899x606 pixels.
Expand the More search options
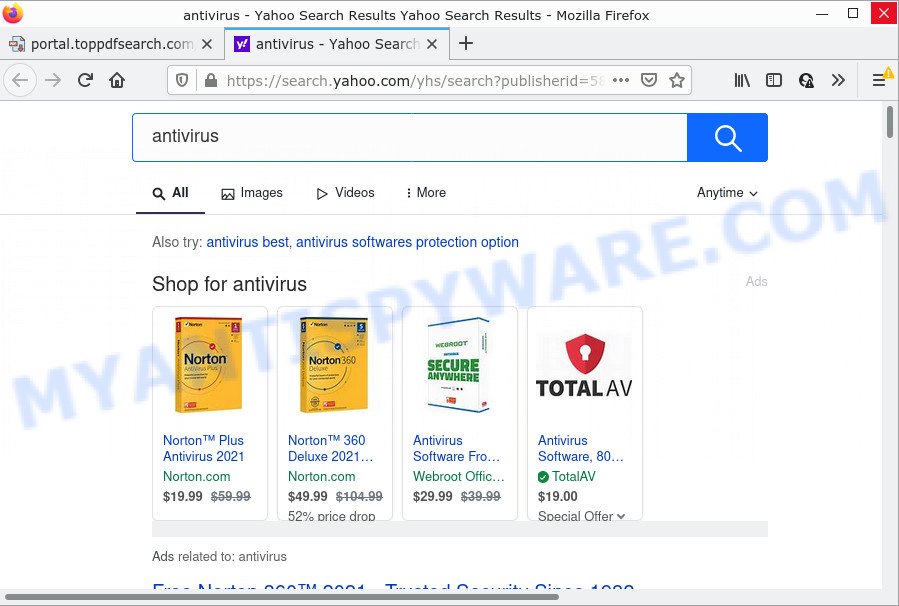click(x=426, y=193)
